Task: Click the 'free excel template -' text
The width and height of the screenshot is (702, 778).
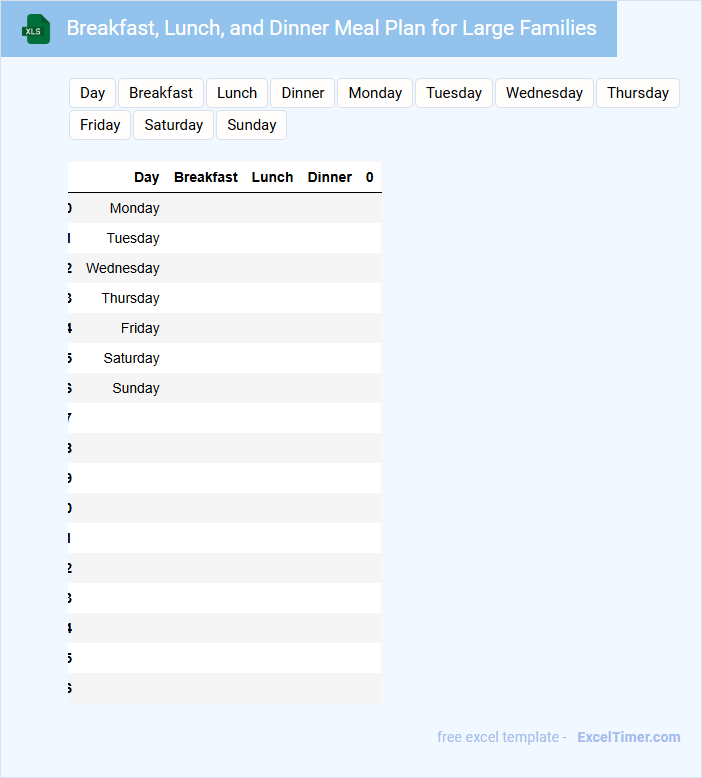Action: click(x=502, y=737)
